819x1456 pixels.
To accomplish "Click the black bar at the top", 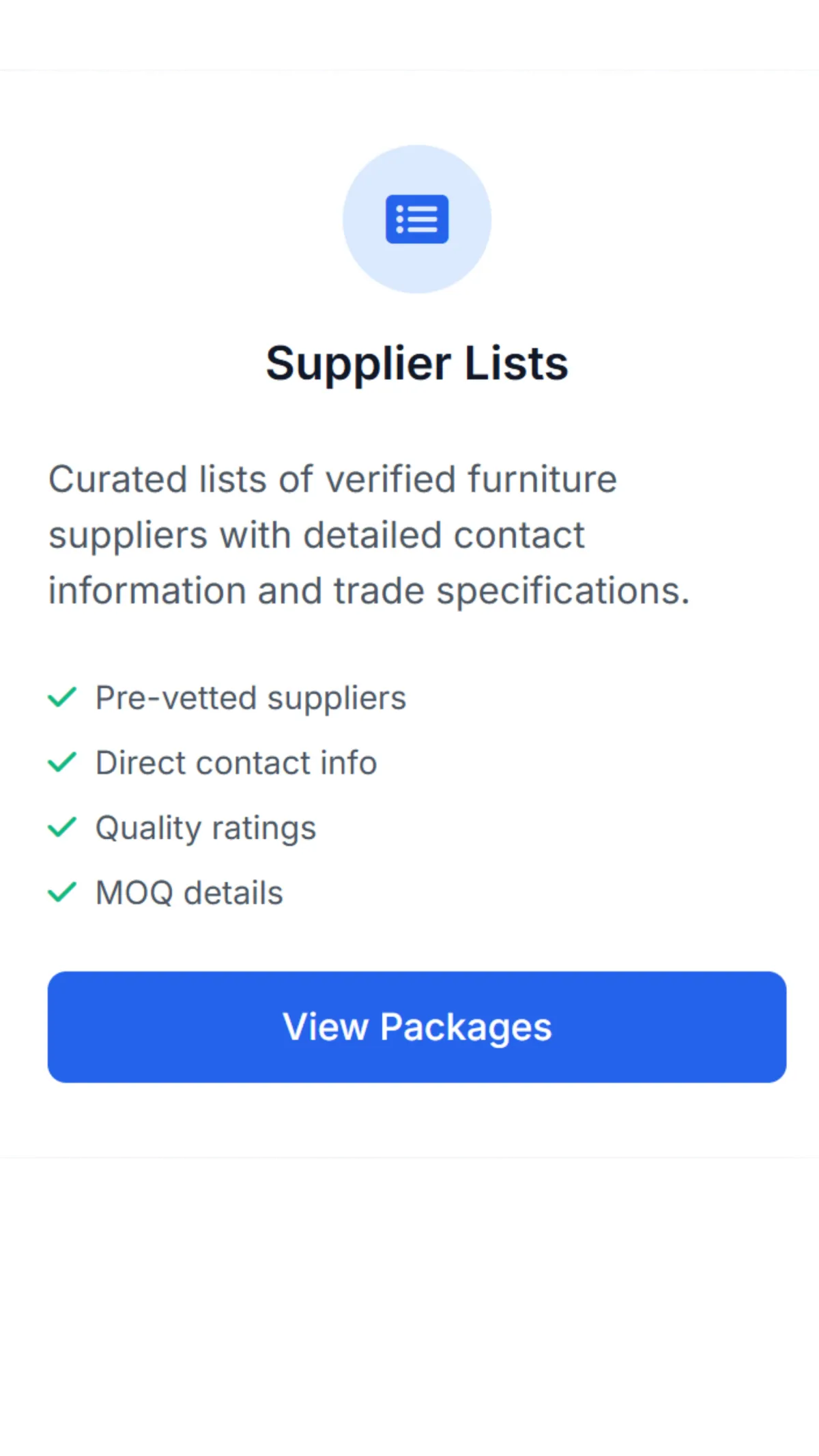I will point(409,31).
